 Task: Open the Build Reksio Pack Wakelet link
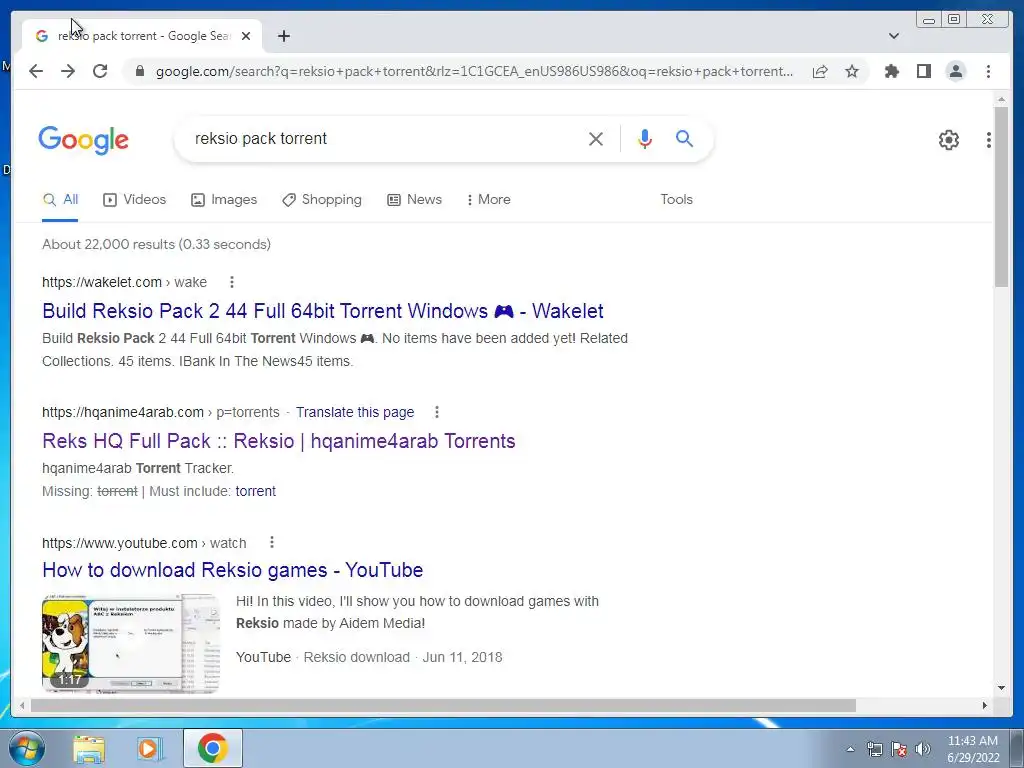(323, 311)
